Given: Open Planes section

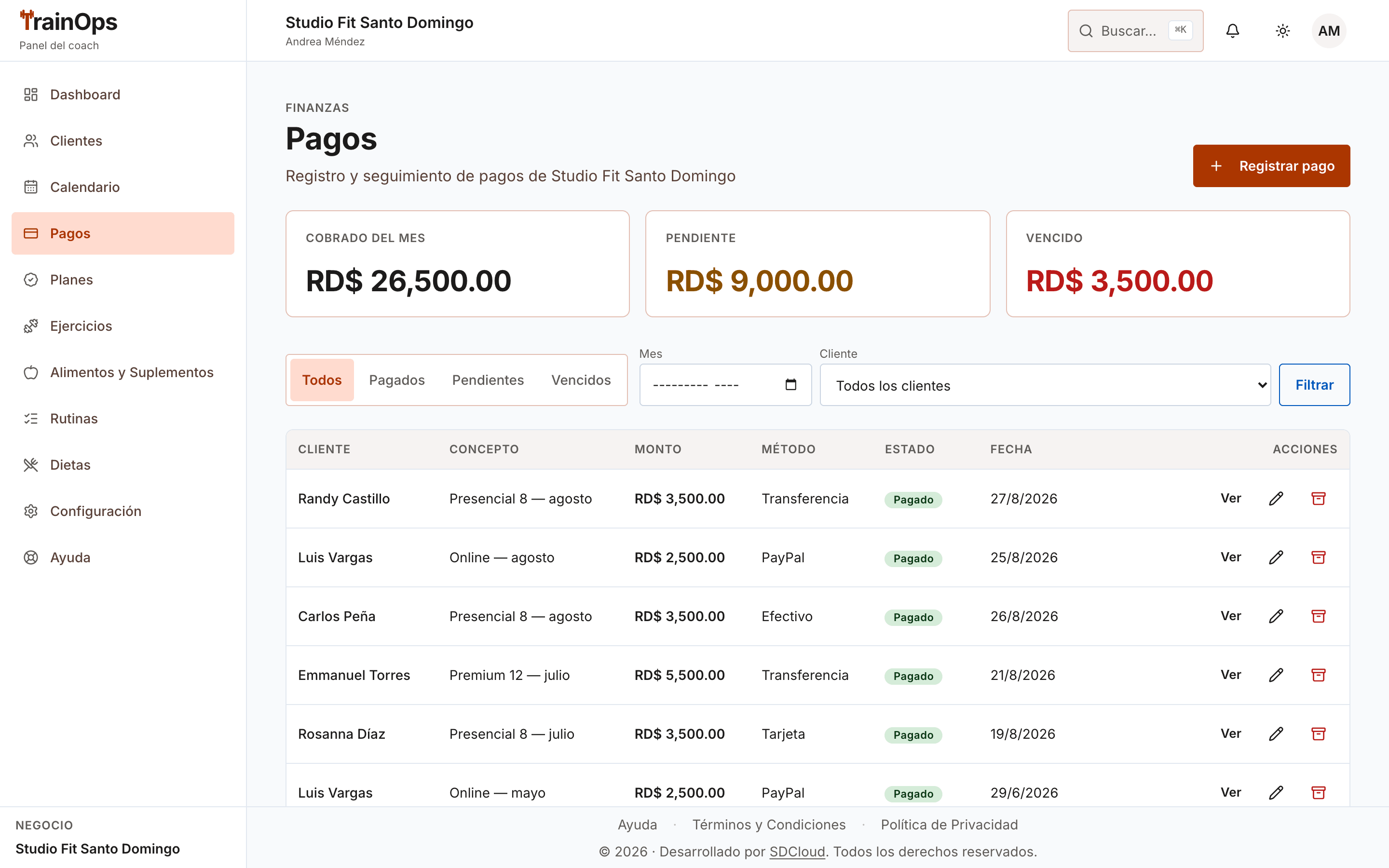Looking at the screenshot, I should tap(123, 280).
